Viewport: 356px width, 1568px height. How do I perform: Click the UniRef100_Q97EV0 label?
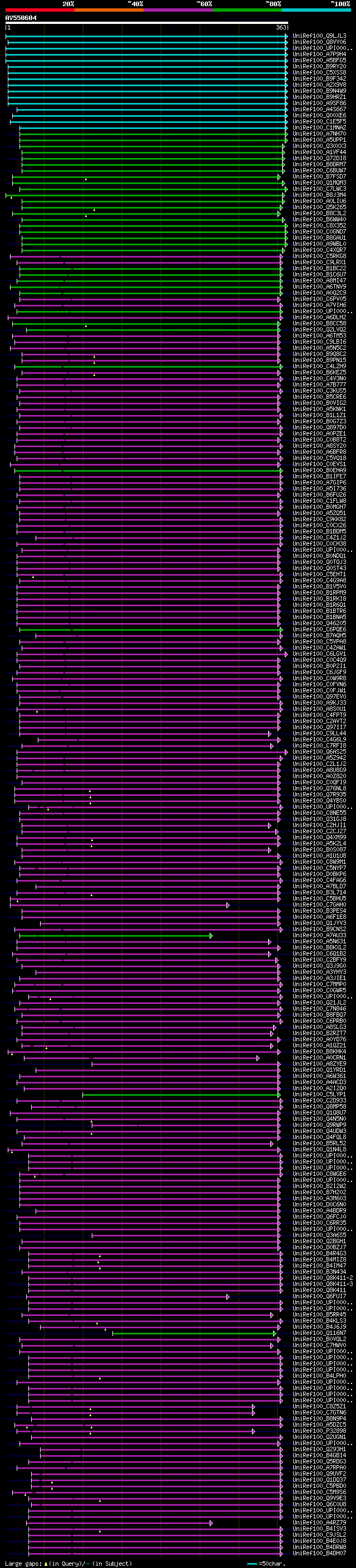click(x=319, y=696)
